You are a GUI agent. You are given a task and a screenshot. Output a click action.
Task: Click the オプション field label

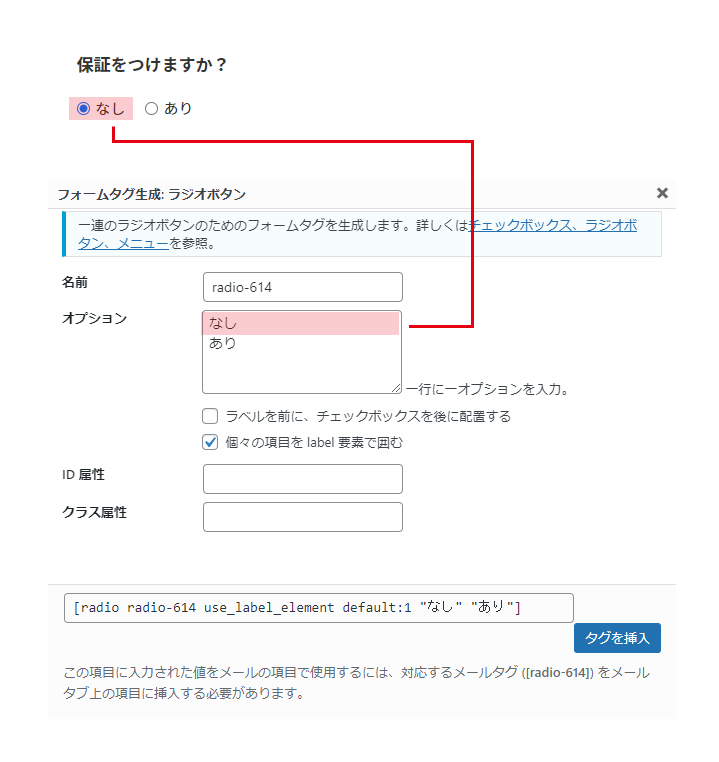coord(95,319)
